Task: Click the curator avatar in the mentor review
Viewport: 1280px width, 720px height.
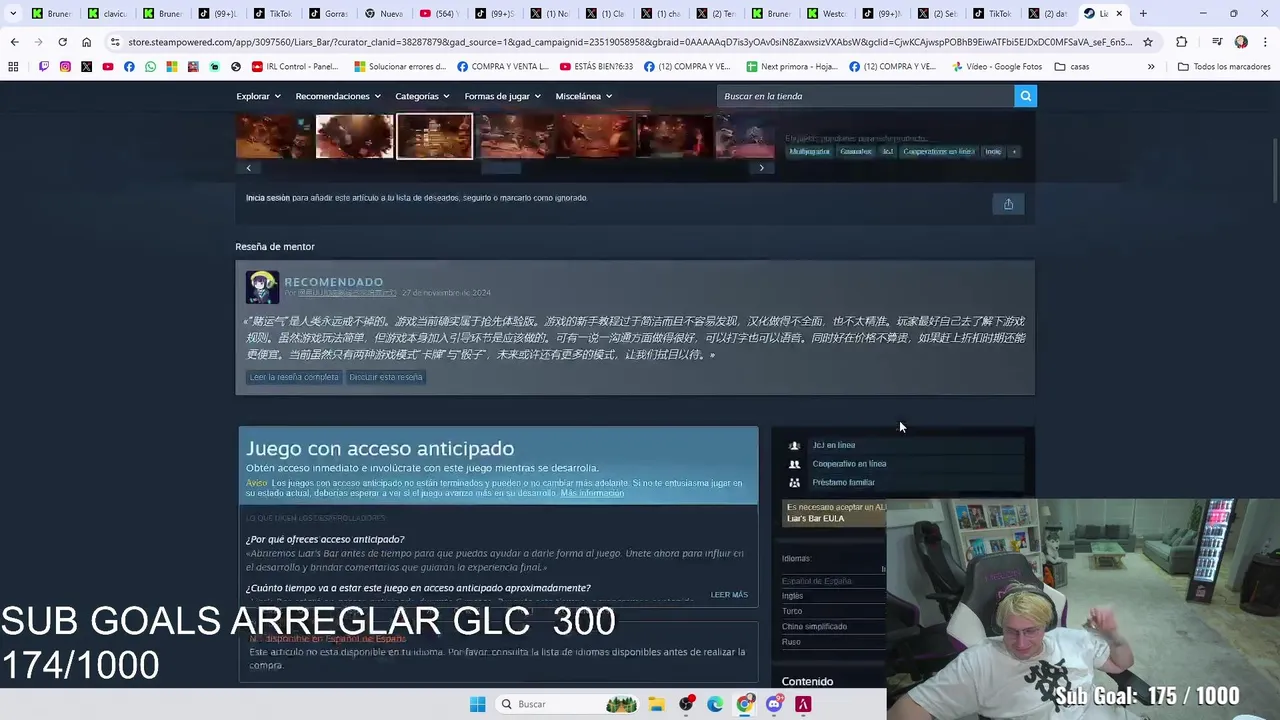Action: click(x=262, y=287)
